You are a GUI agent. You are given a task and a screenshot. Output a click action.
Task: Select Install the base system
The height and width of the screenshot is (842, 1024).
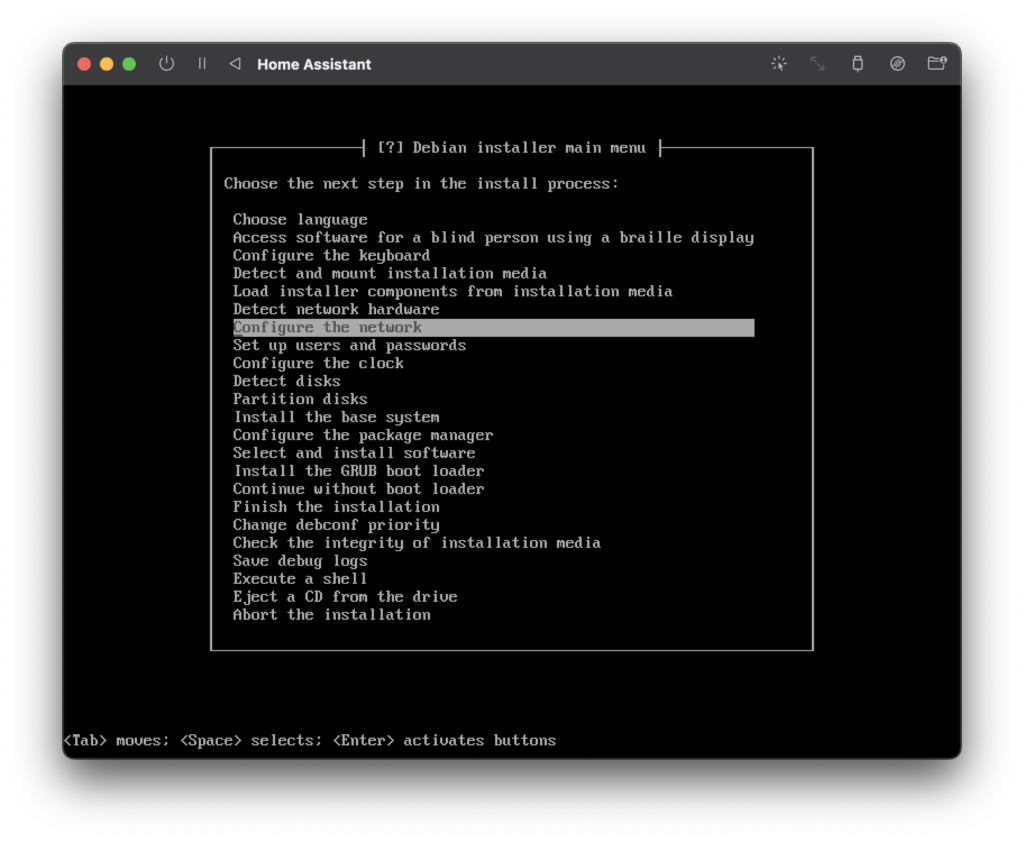pos(493,417)
